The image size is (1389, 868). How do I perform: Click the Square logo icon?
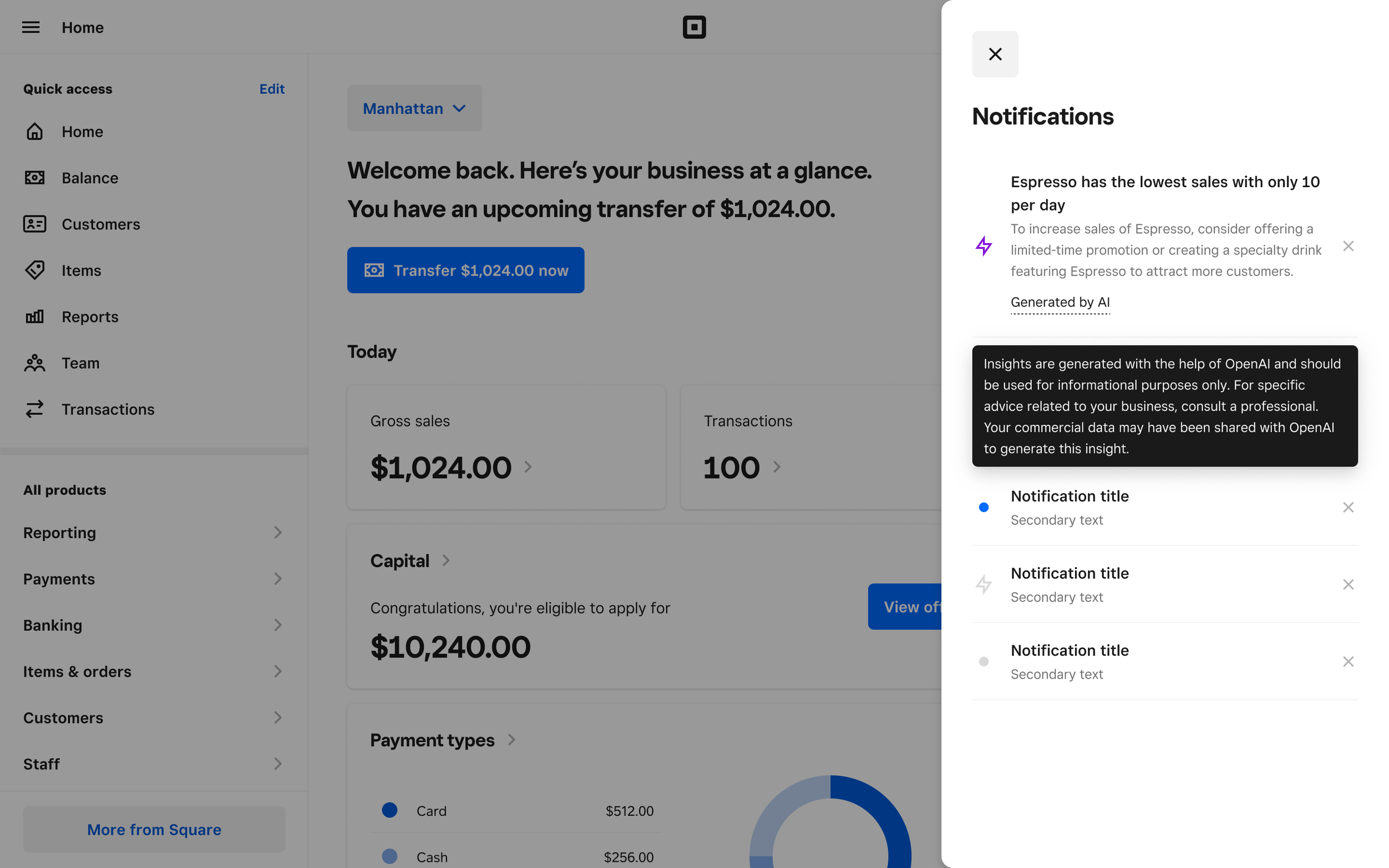693,27
